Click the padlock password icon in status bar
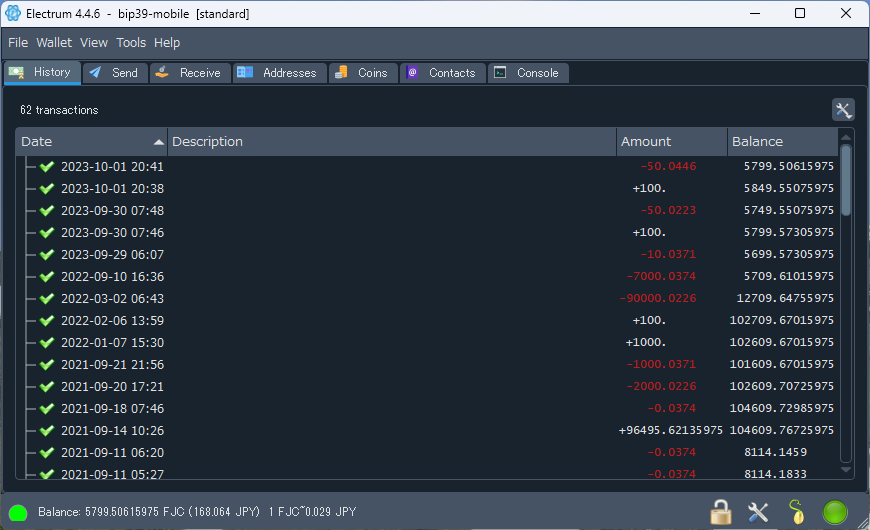Image resolution: width=870 pixels, height=530 pixels. click(721, 512)
